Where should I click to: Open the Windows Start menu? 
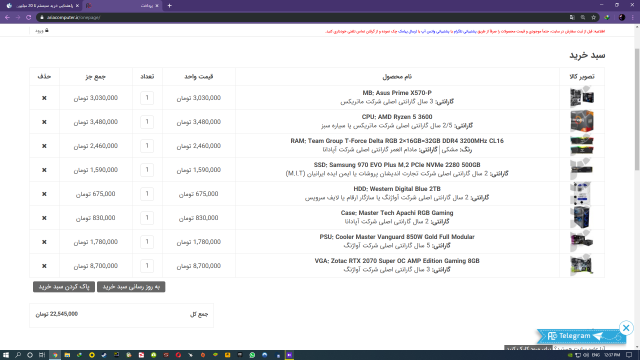6,355
